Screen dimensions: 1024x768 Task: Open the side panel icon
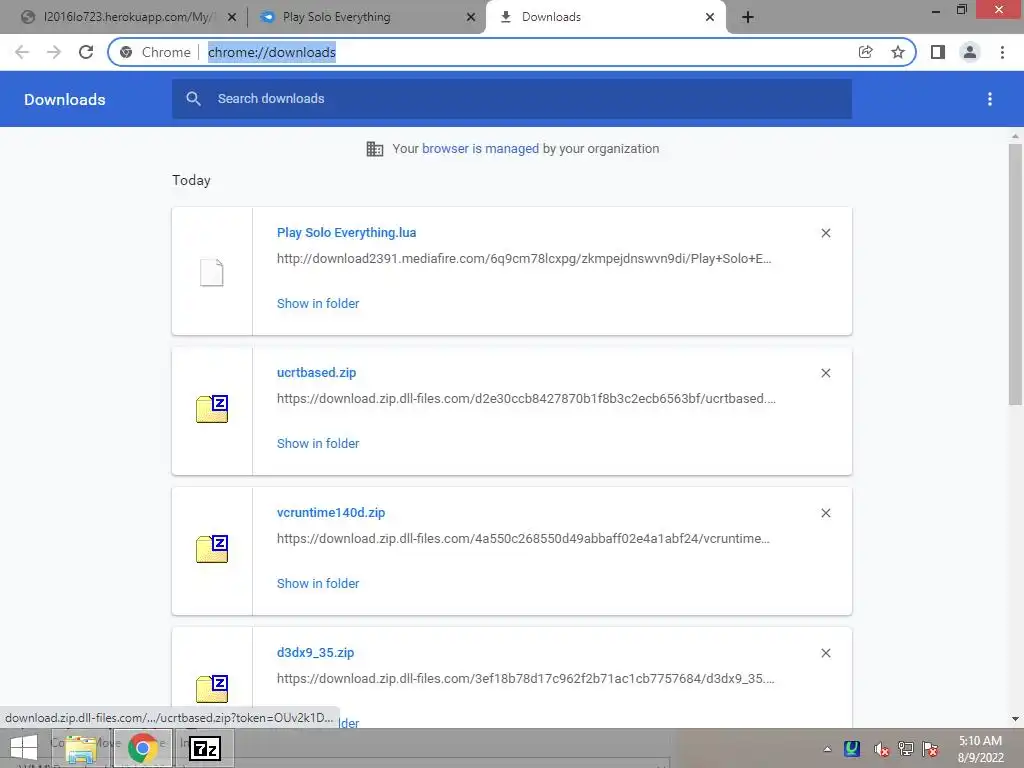[938, 52]
